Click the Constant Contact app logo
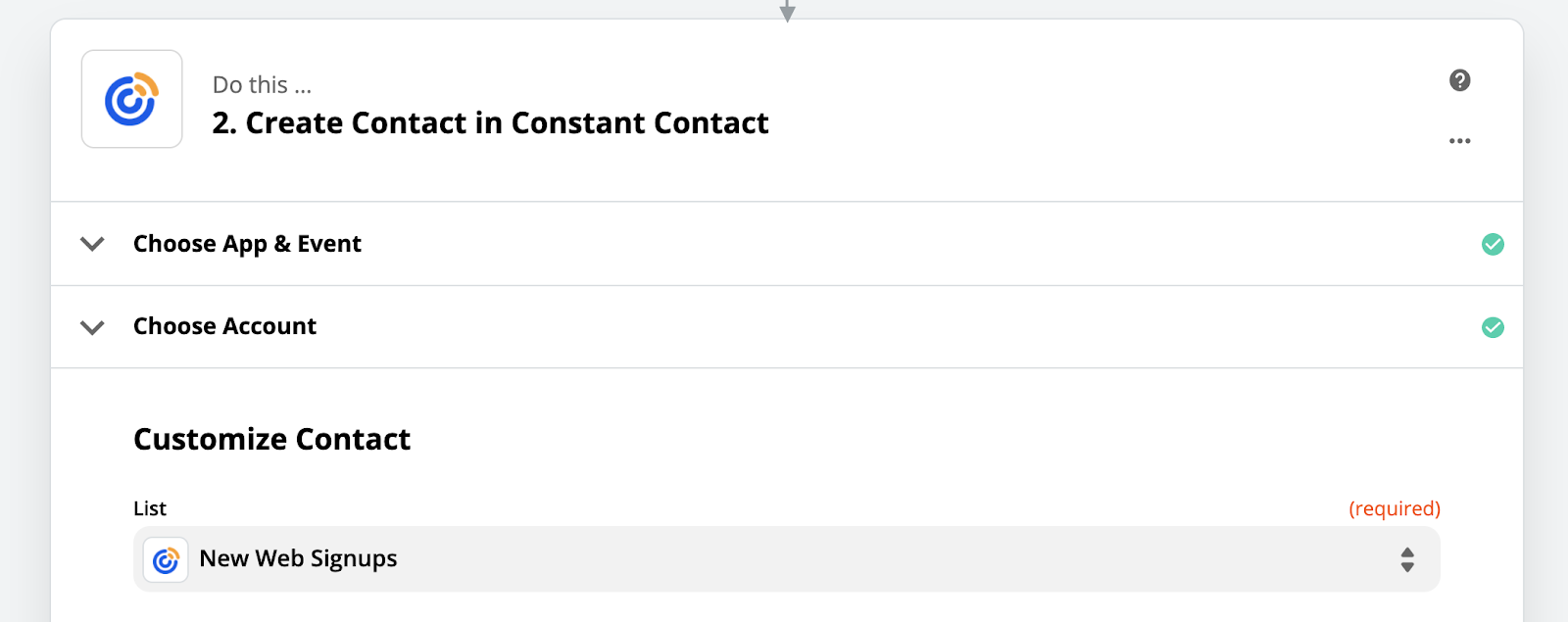The image size is (1568, 622). [x=131, y=99]
